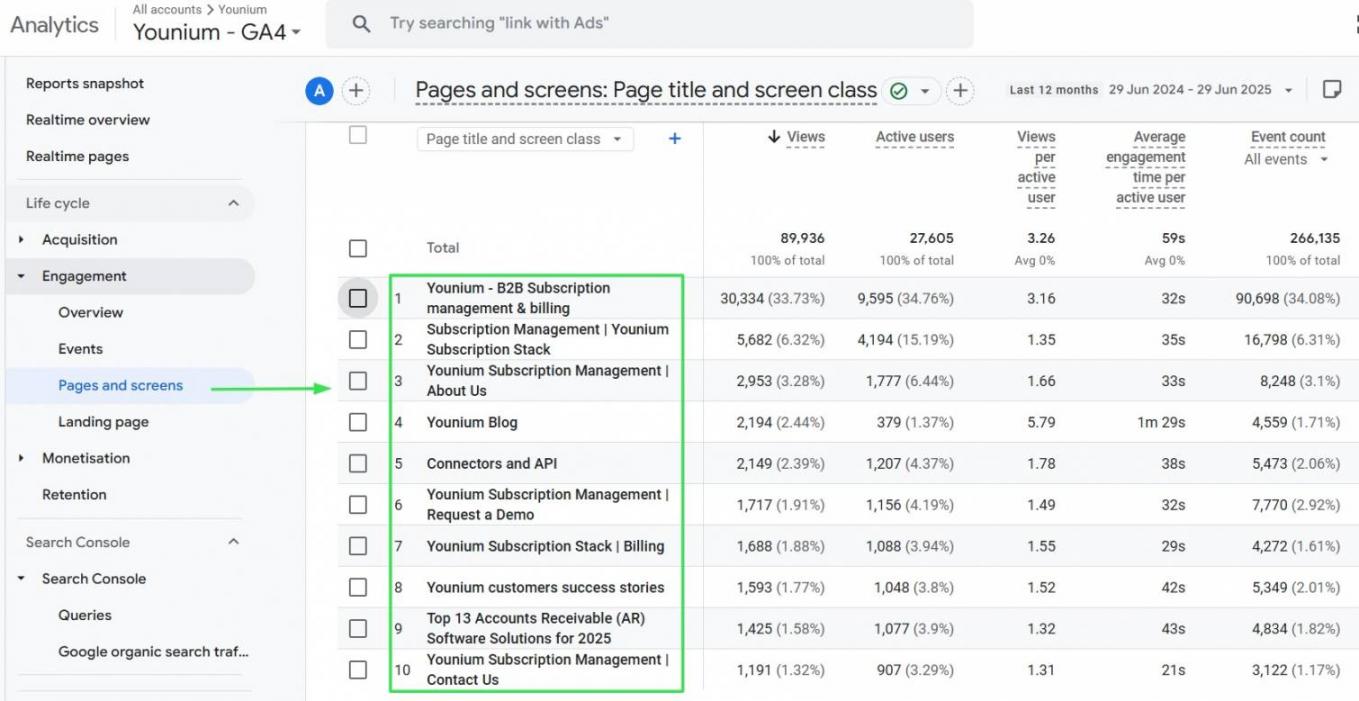Select checkbox for Younium Blog row

click(x=358, y=422)
